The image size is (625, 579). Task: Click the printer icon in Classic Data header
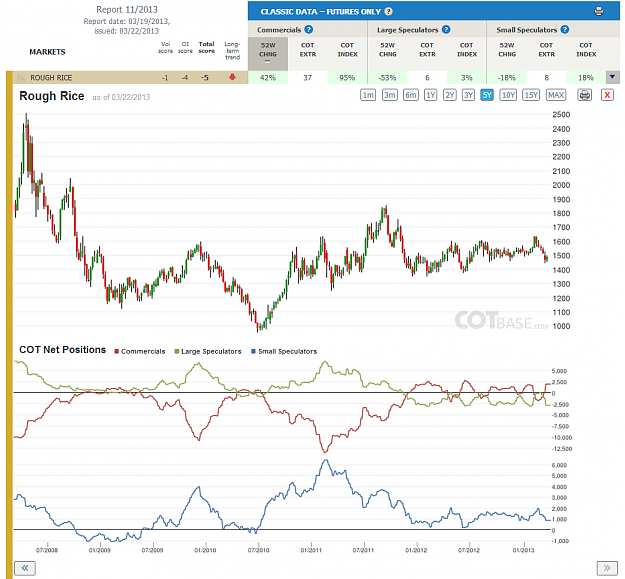point(598,11)
